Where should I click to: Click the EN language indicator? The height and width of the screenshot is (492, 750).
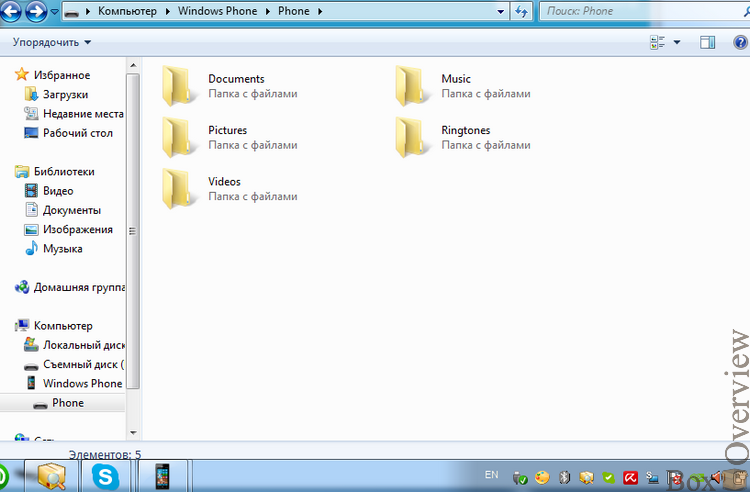[491, 475]
